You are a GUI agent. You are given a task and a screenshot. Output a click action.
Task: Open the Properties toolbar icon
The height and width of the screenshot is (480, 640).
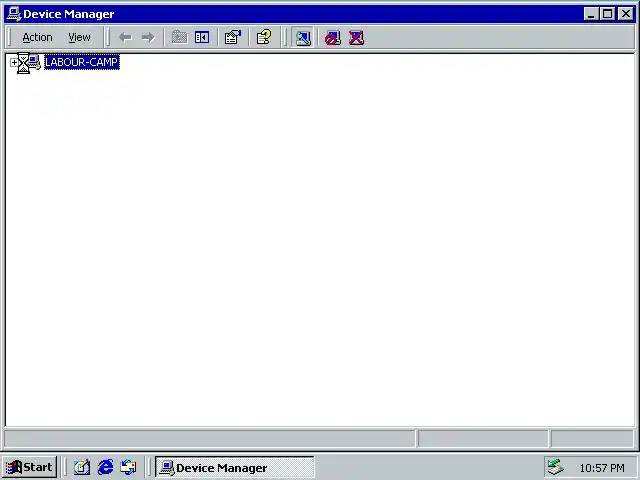coord(233,38)
